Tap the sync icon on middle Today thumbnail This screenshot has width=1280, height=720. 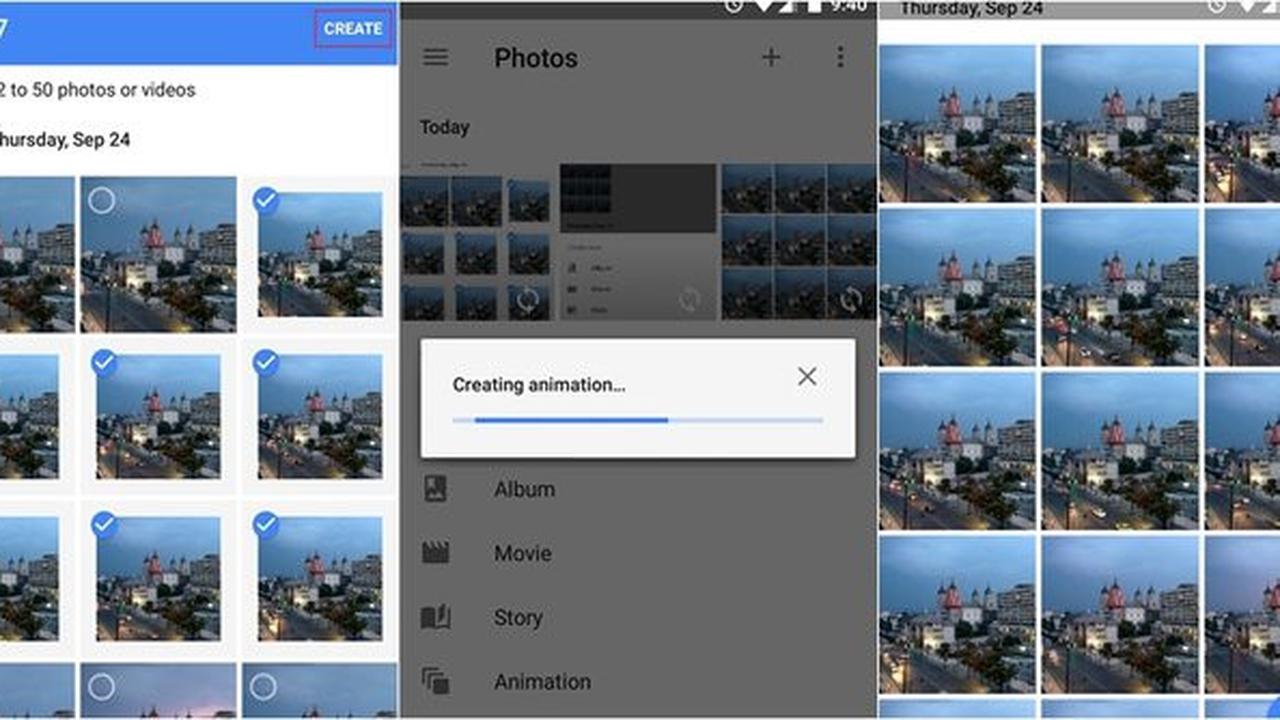[689, 298]
